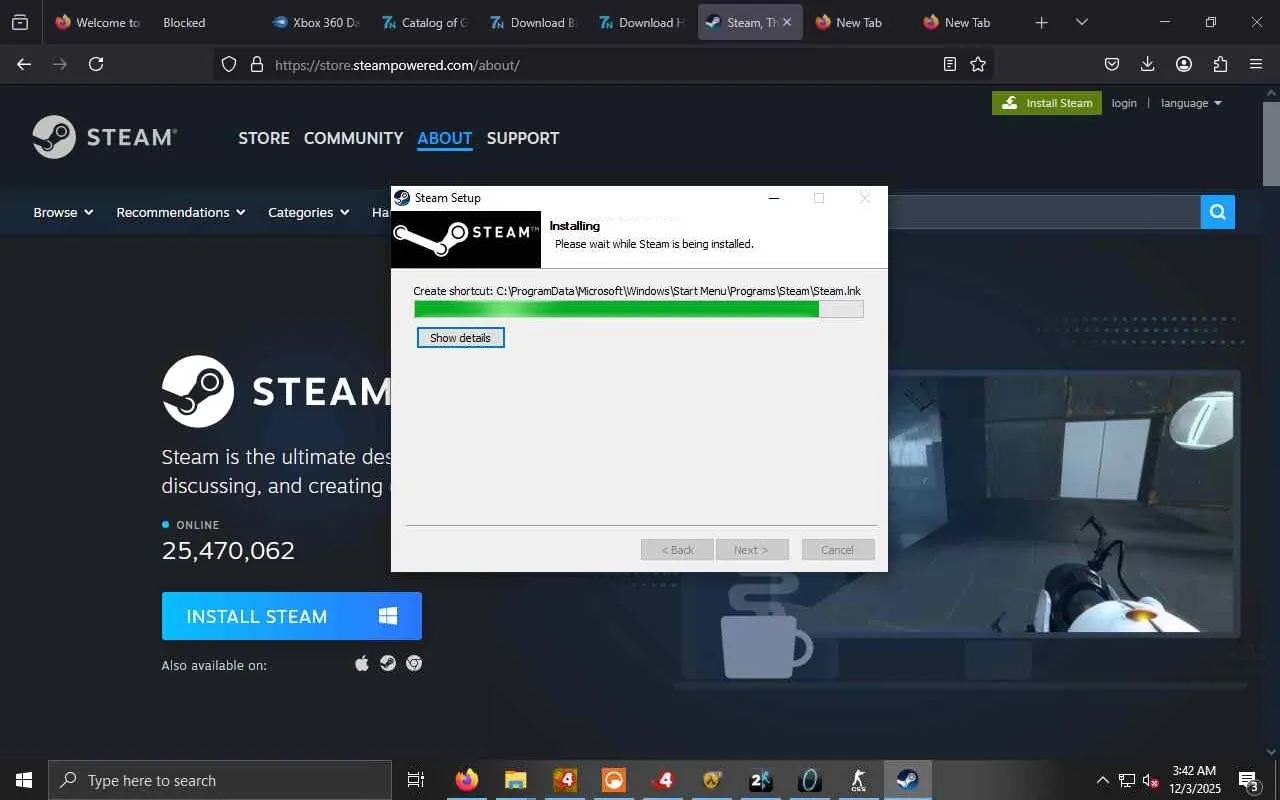Screen dimensions: 1280x800
Task: Bookmark this page with the star
Action: tap(978, 64)
